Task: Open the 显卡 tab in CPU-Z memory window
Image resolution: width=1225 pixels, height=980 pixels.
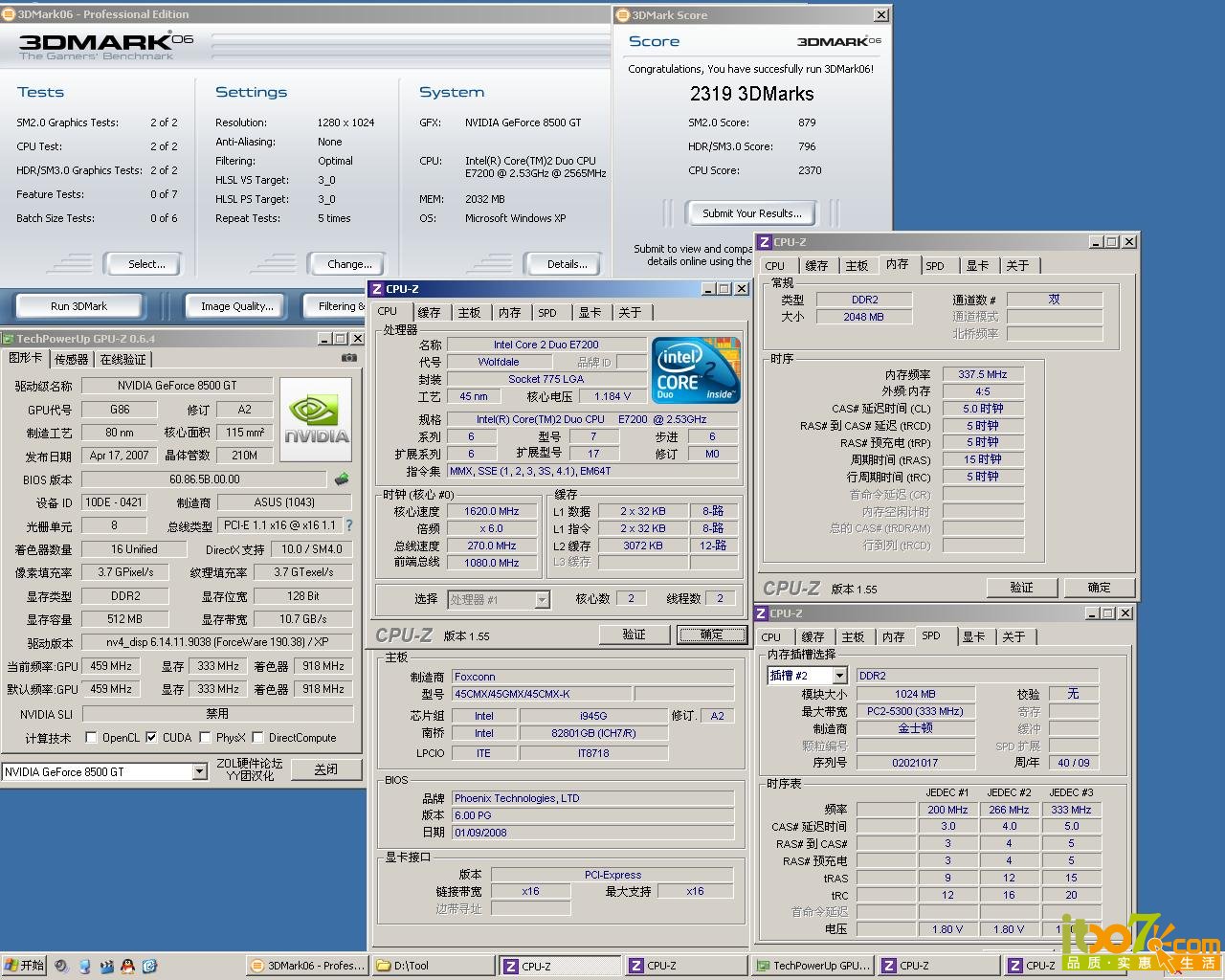Action: point(977,266)
